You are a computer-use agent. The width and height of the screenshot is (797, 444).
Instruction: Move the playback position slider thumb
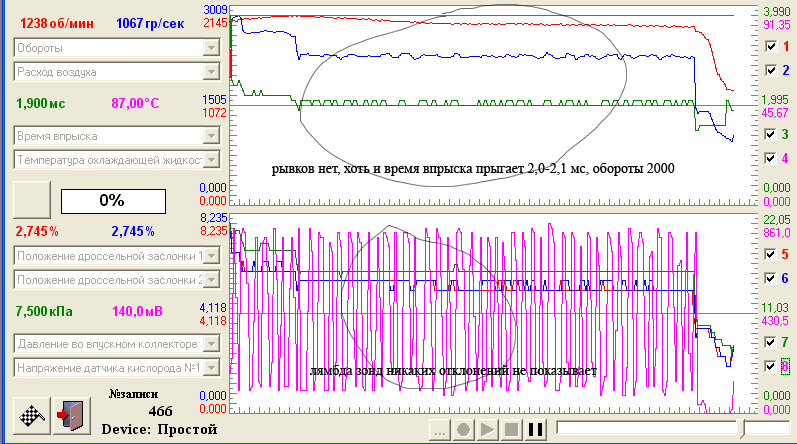pyautogui.click(x=742, y=429)
